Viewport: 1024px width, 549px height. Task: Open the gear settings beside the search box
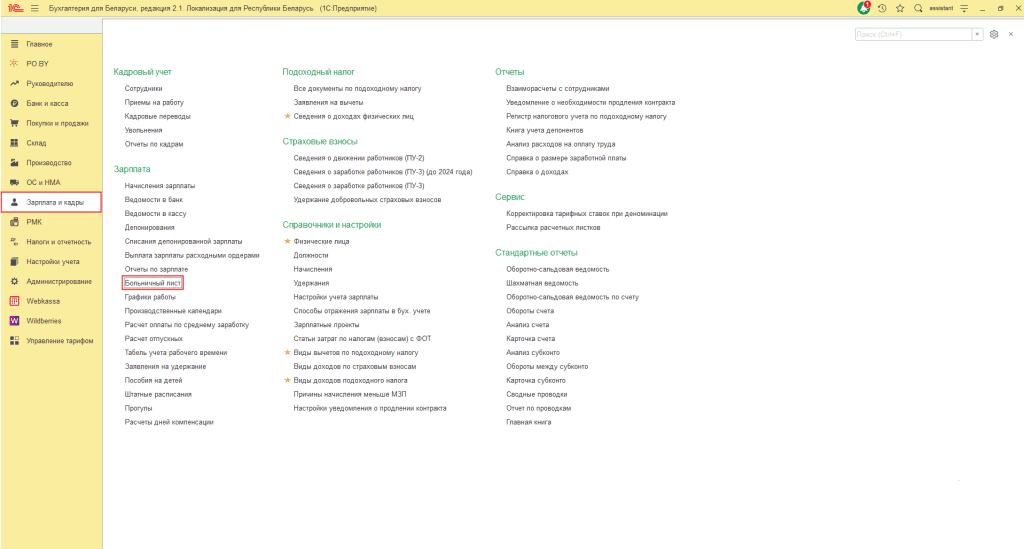pyautogui.click(x=994, y=34)
